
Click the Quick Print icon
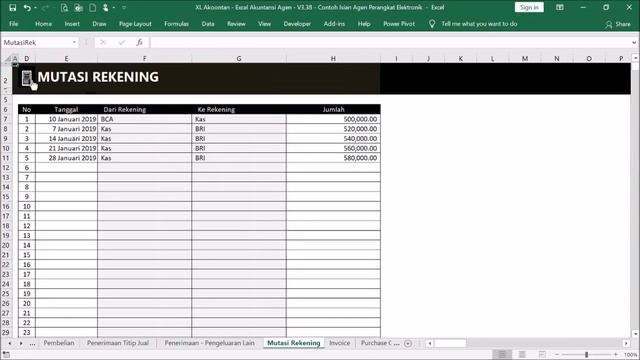(x=78, y=7)
